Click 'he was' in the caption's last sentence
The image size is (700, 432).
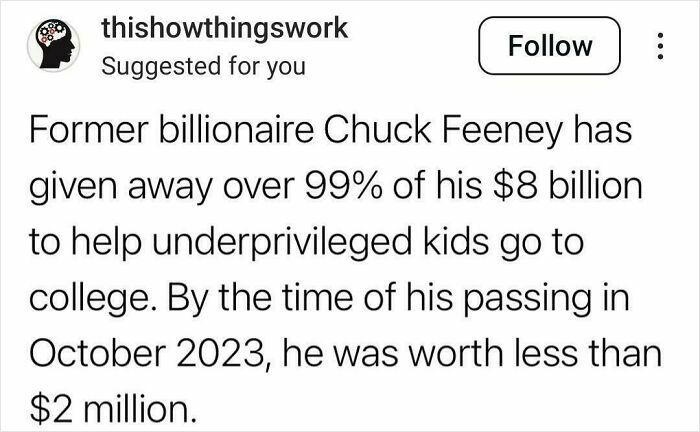pyautogui.click(x=340, y=353)
